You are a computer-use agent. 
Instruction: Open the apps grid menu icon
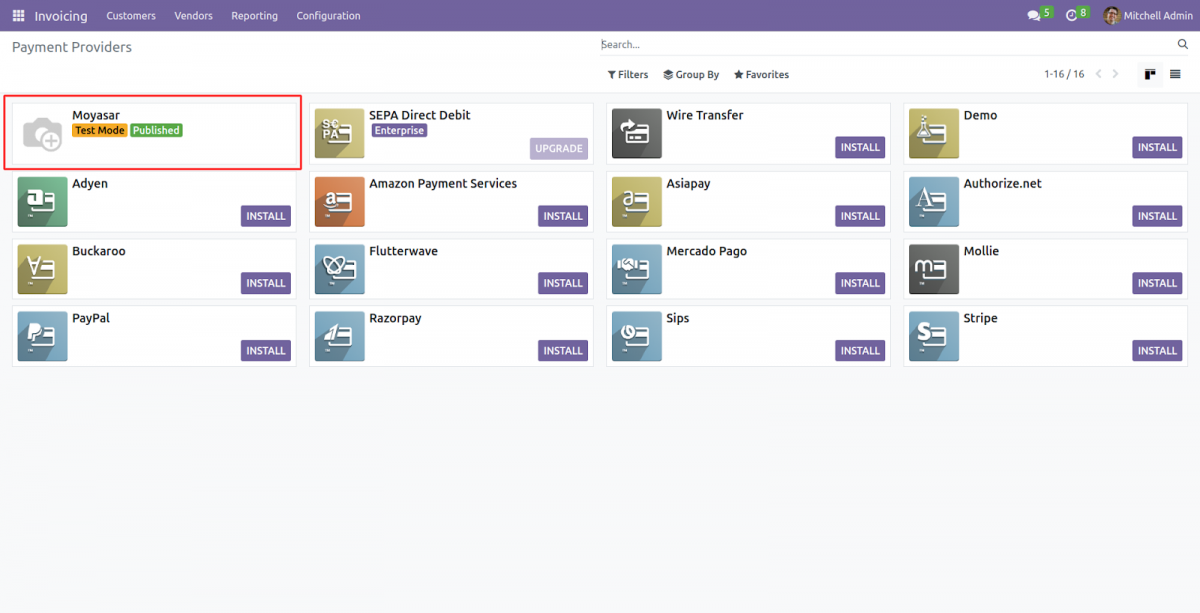tap(17, 15)
